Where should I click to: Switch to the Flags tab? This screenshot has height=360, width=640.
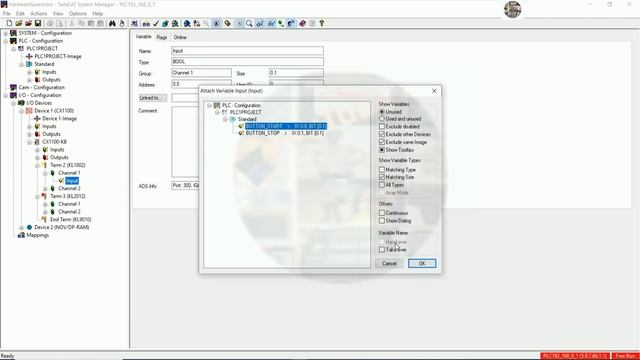coord(162,37)
